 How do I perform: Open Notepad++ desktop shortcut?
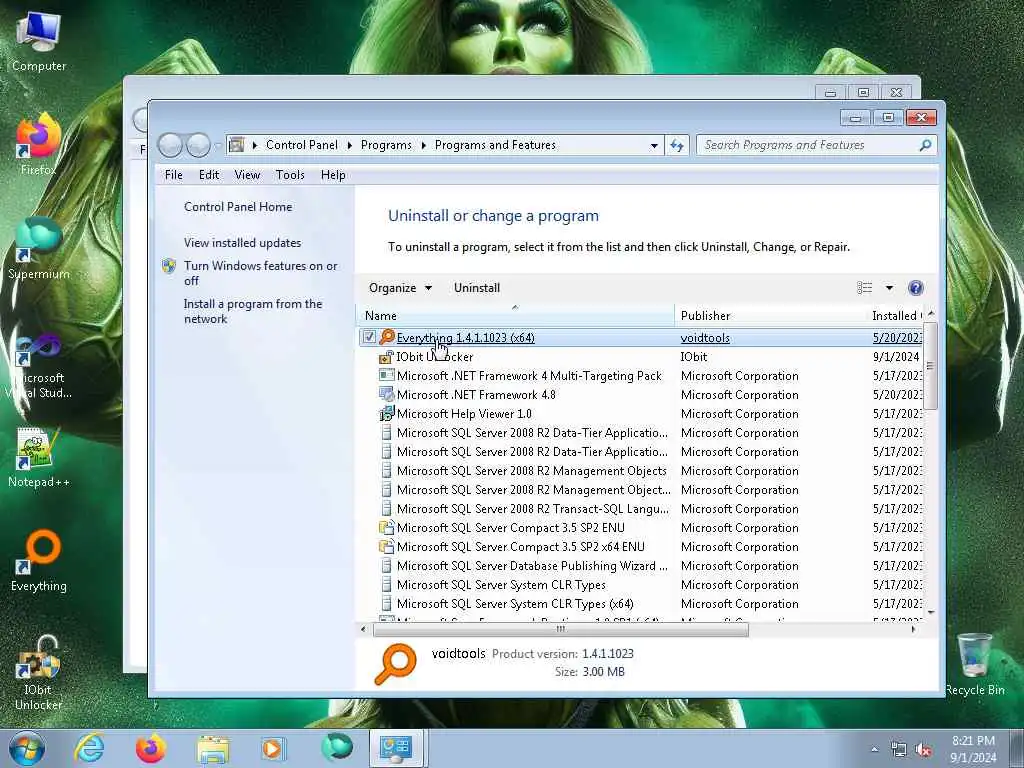[39, 457]
